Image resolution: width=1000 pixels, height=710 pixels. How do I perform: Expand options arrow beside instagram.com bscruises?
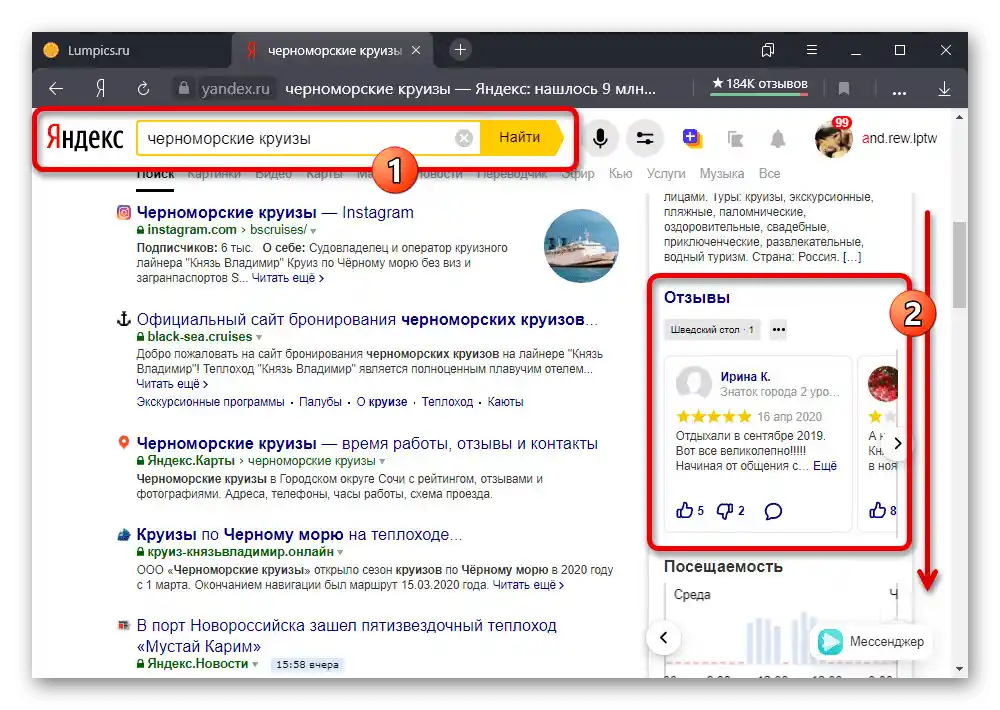click(x=313, y=230)
